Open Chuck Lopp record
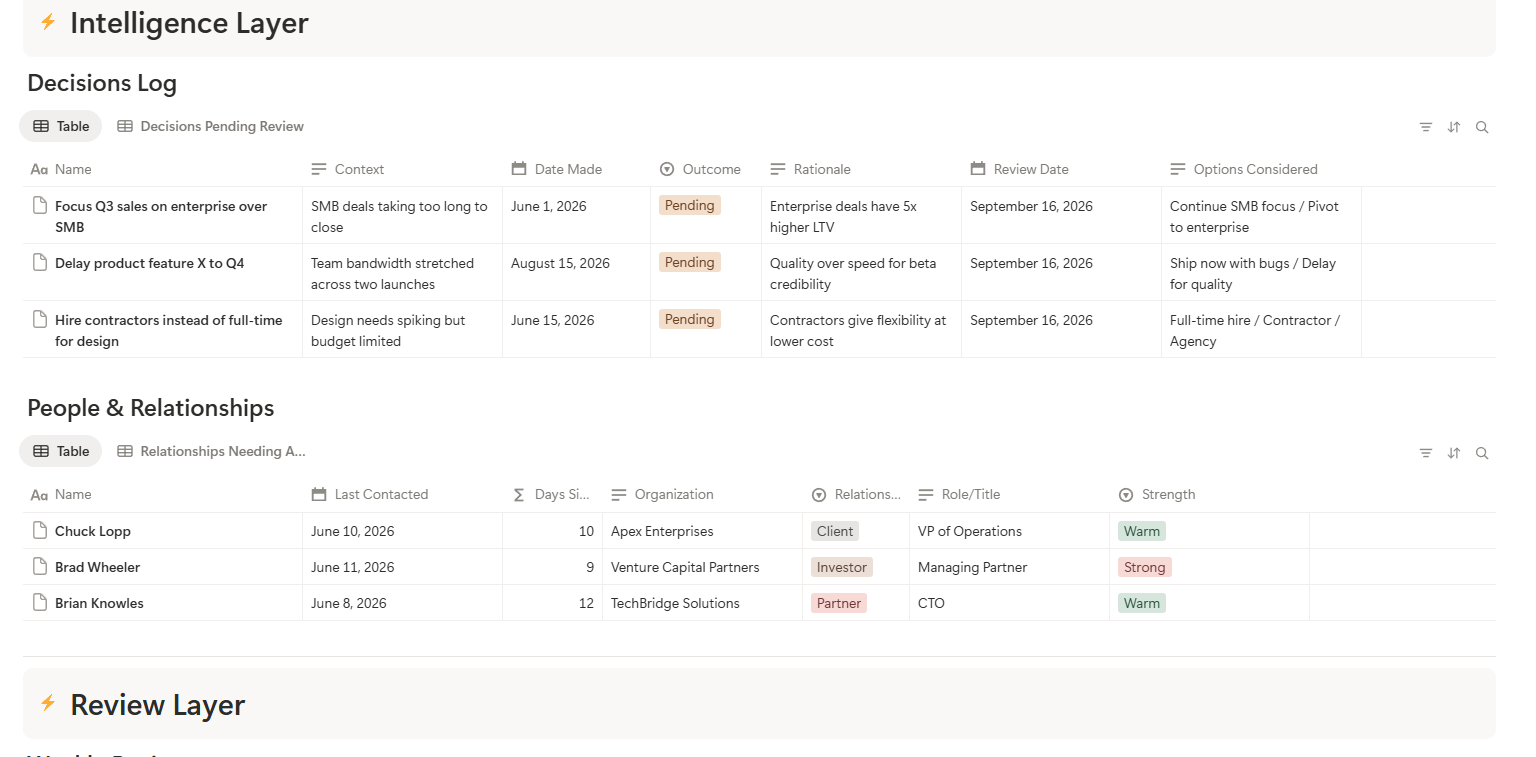The width and height of the screenshot is (1536, 757). click(x=93, y=531)
